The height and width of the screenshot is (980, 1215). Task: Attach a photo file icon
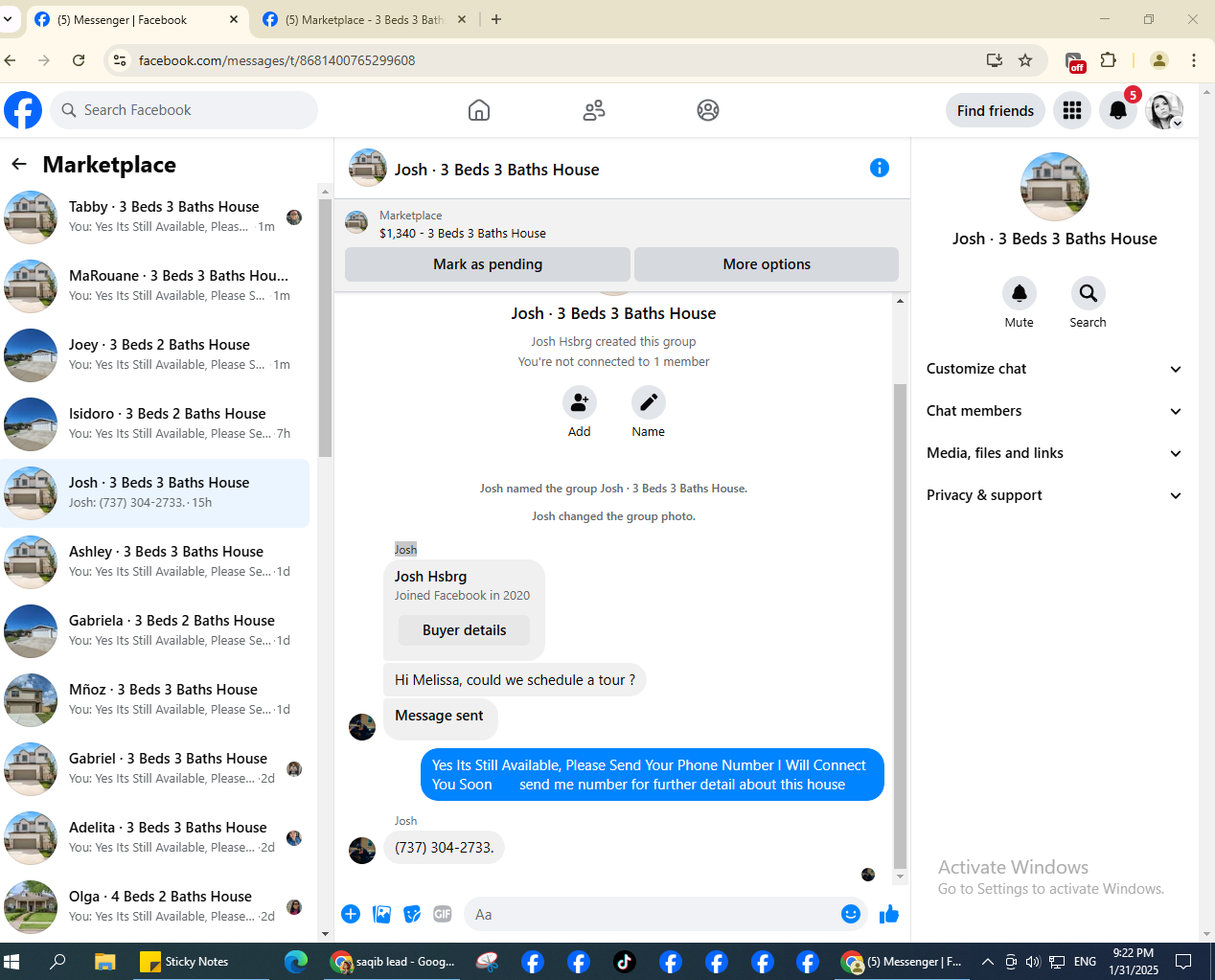tap(381, 914)
